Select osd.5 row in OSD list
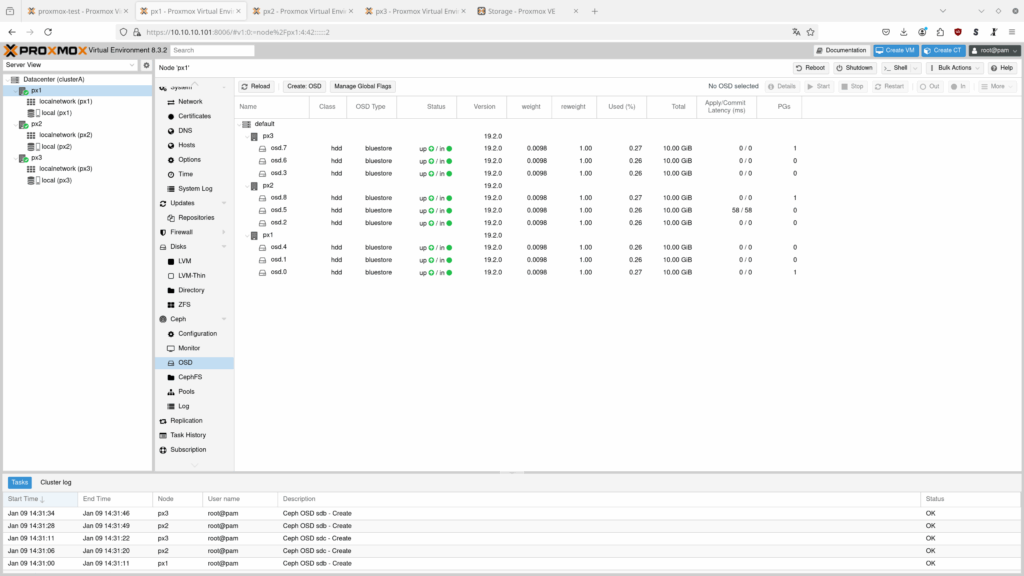The height and width of the screenshot is (576, 1024). (516, 210)
